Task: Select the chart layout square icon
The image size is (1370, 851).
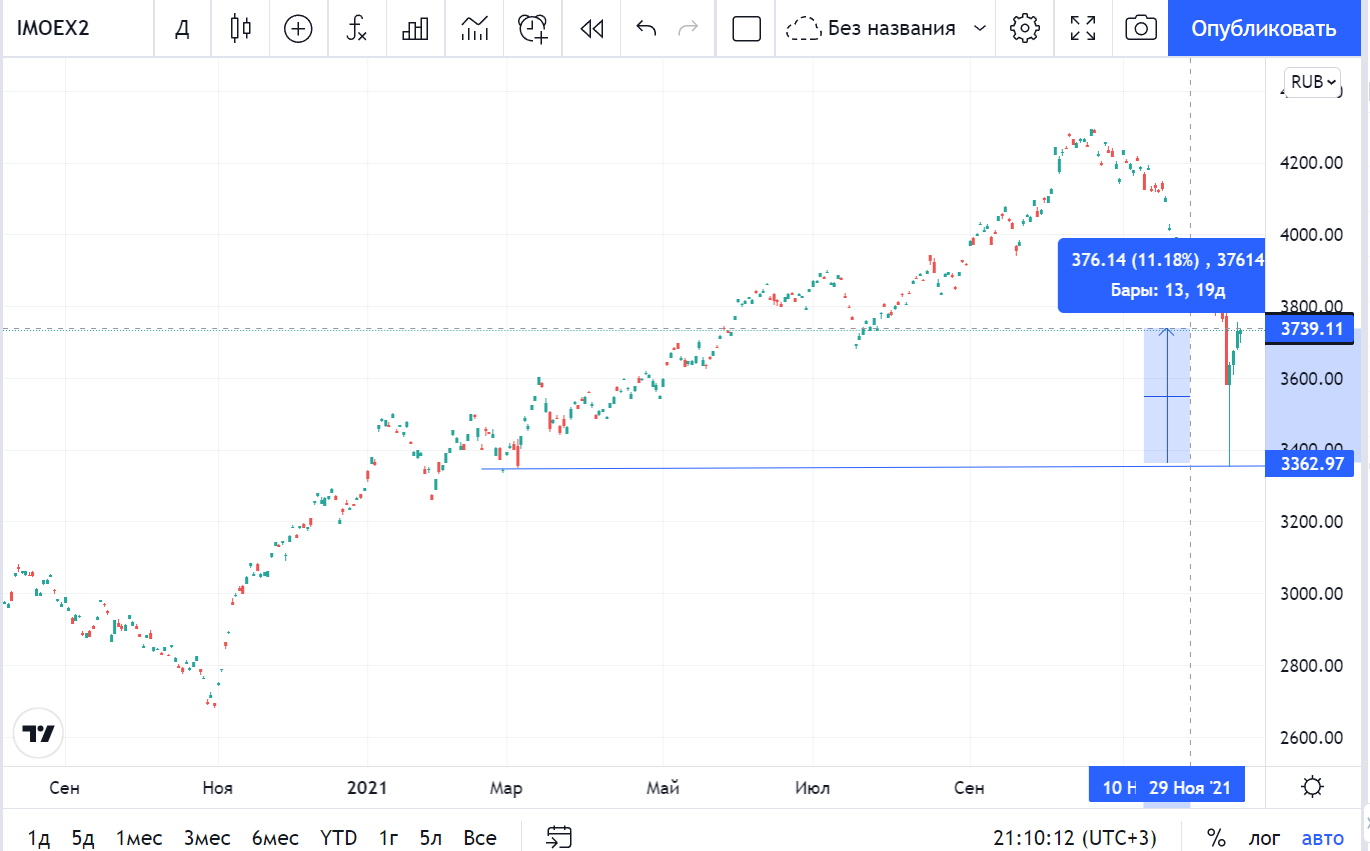Action: click(747, 28)
